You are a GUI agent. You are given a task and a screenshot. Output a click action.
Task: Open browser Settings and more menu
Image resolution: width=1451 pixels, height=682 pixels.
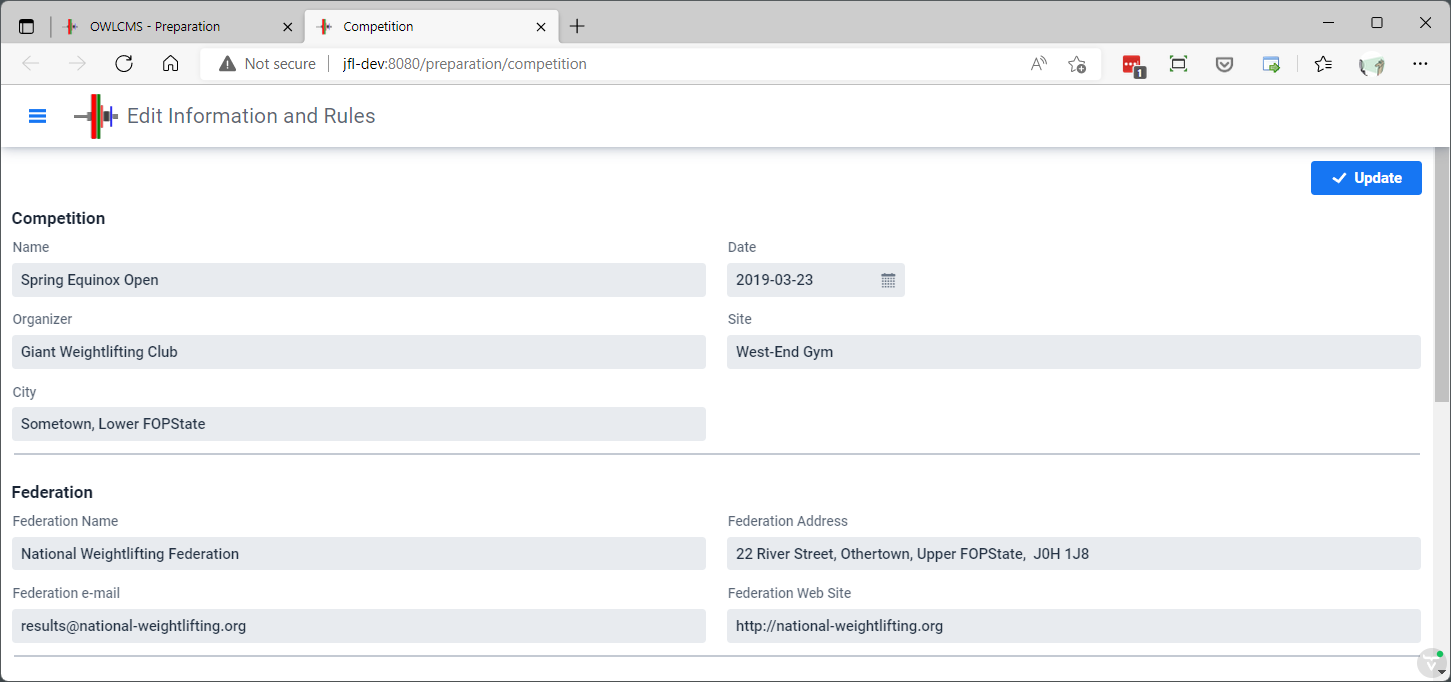1420,64
